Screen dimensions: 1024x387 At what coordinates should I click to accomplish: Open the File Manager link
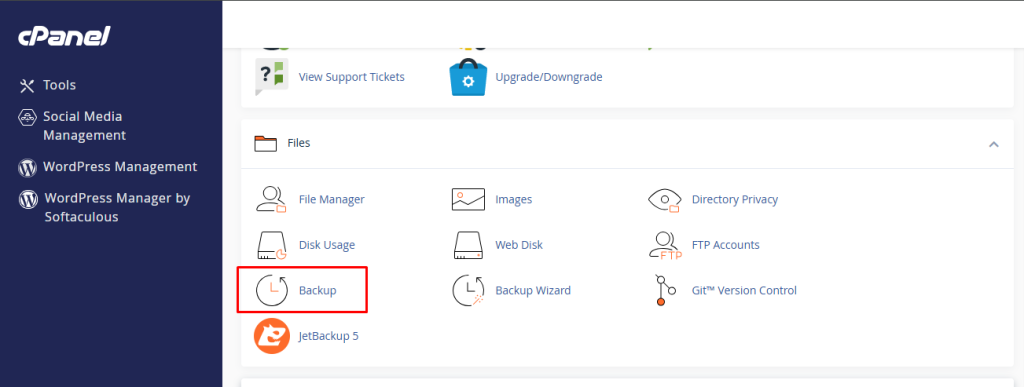332,199
